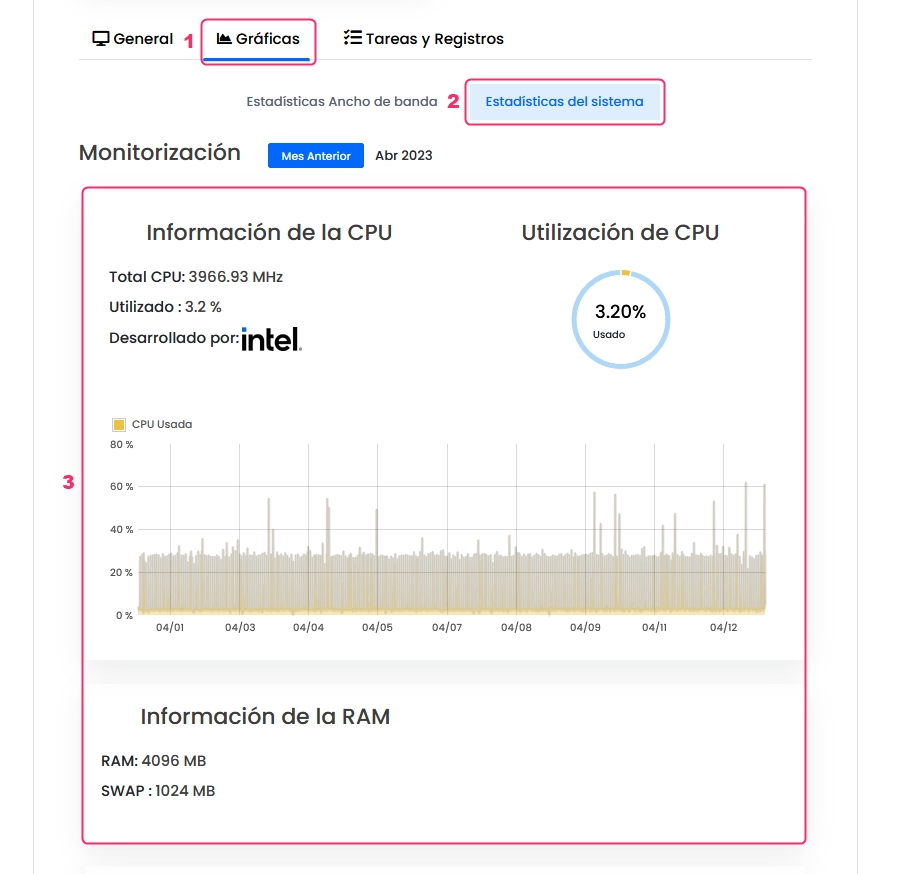Click the Intel logo

click(x=271, y=339)
